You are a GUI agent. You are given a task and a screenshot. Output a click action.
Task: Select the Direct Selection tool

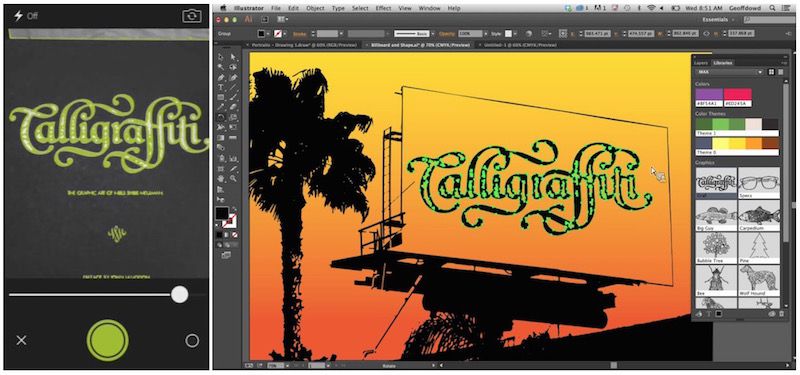(232, 57)
